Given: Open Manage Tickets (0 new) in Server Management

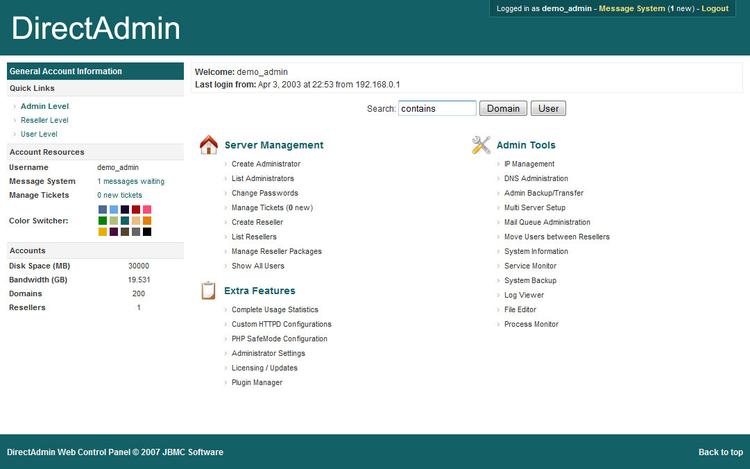Looking at the screenshot, I should click(x=272, y=207).
